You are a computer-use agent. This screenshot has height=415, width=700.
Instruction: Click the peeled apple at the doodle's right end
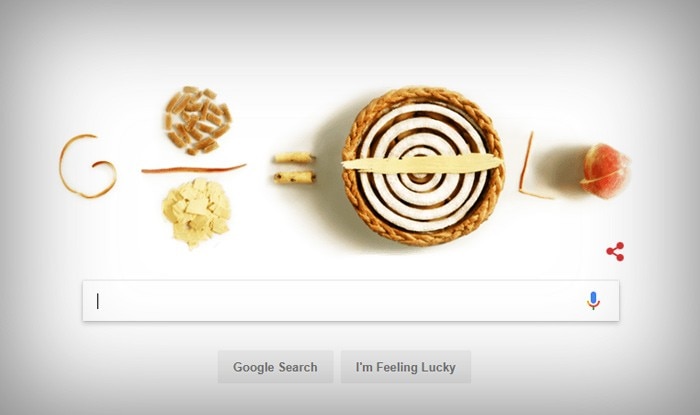coord(605,170)
